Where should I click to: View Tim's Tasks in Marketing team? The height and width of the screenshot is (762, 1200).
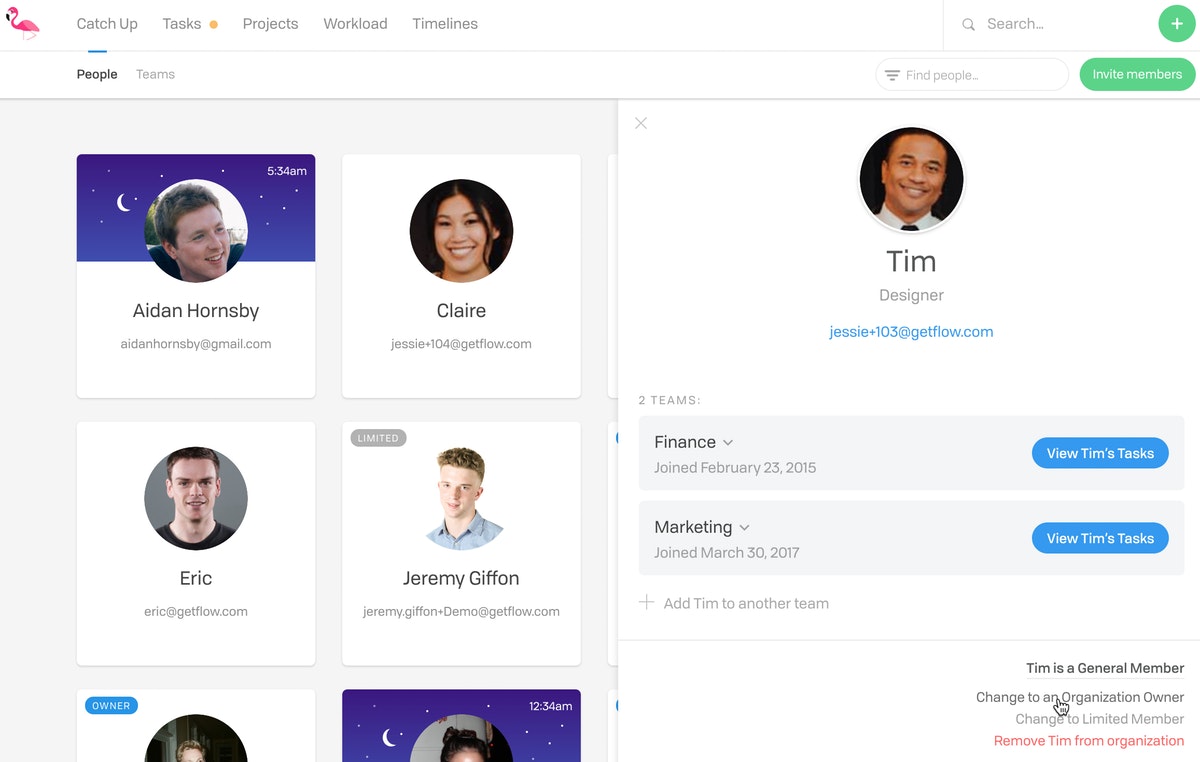click(x=1100, y=538)
